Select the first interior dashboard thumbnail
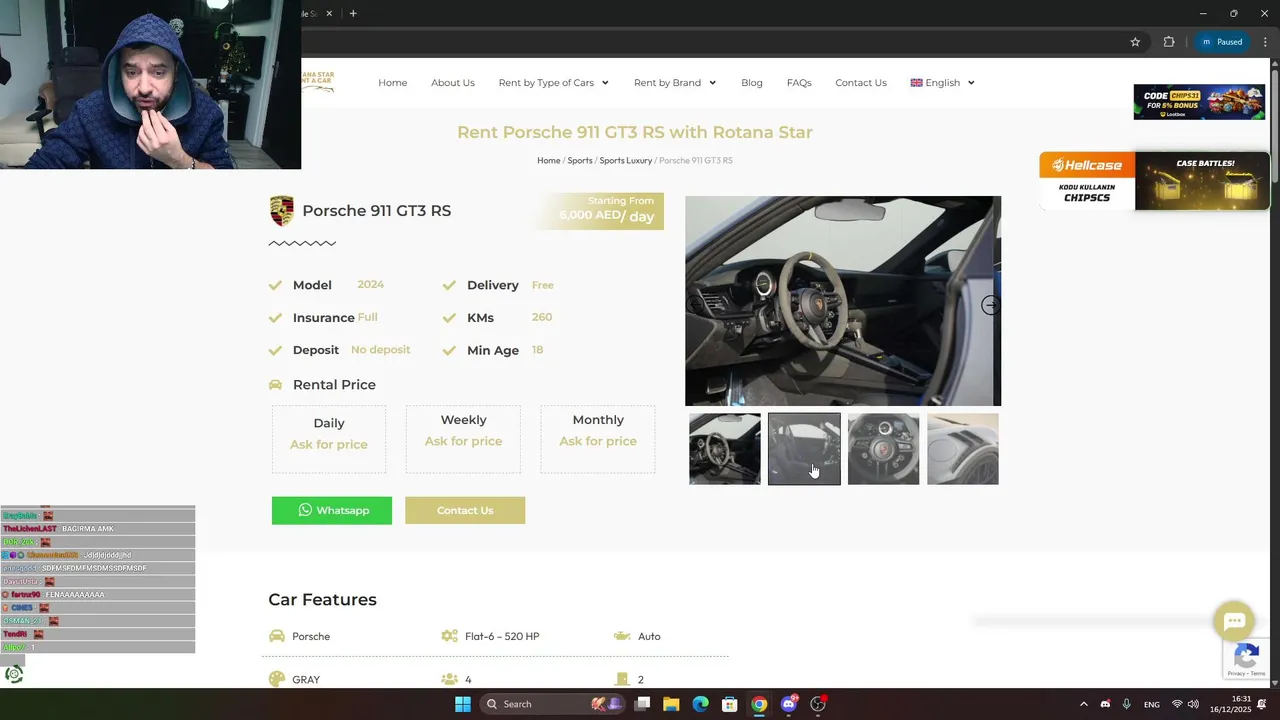 [725, 449]
